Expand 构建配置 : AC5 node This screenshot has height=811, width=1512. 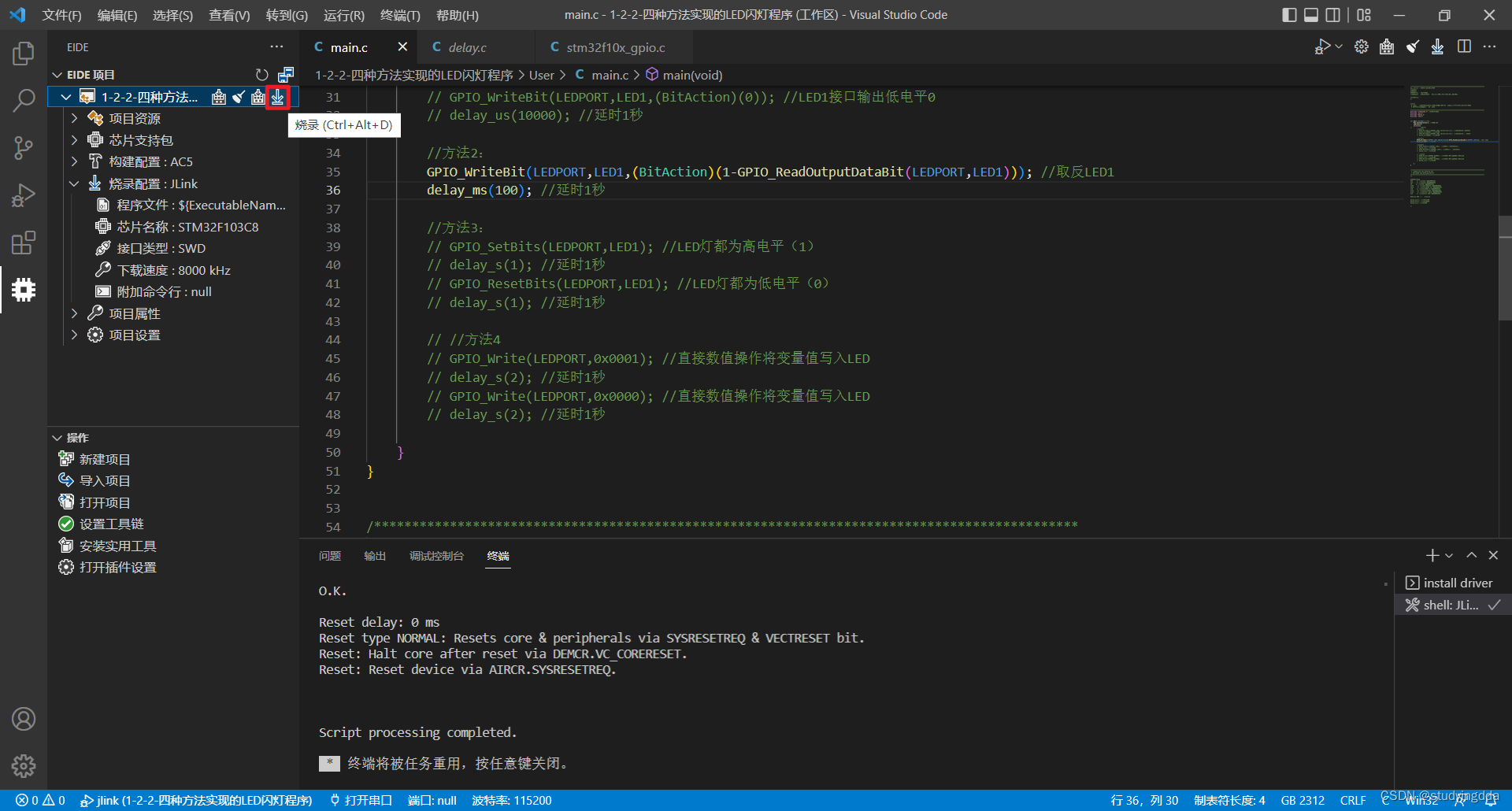pos(74,161)
